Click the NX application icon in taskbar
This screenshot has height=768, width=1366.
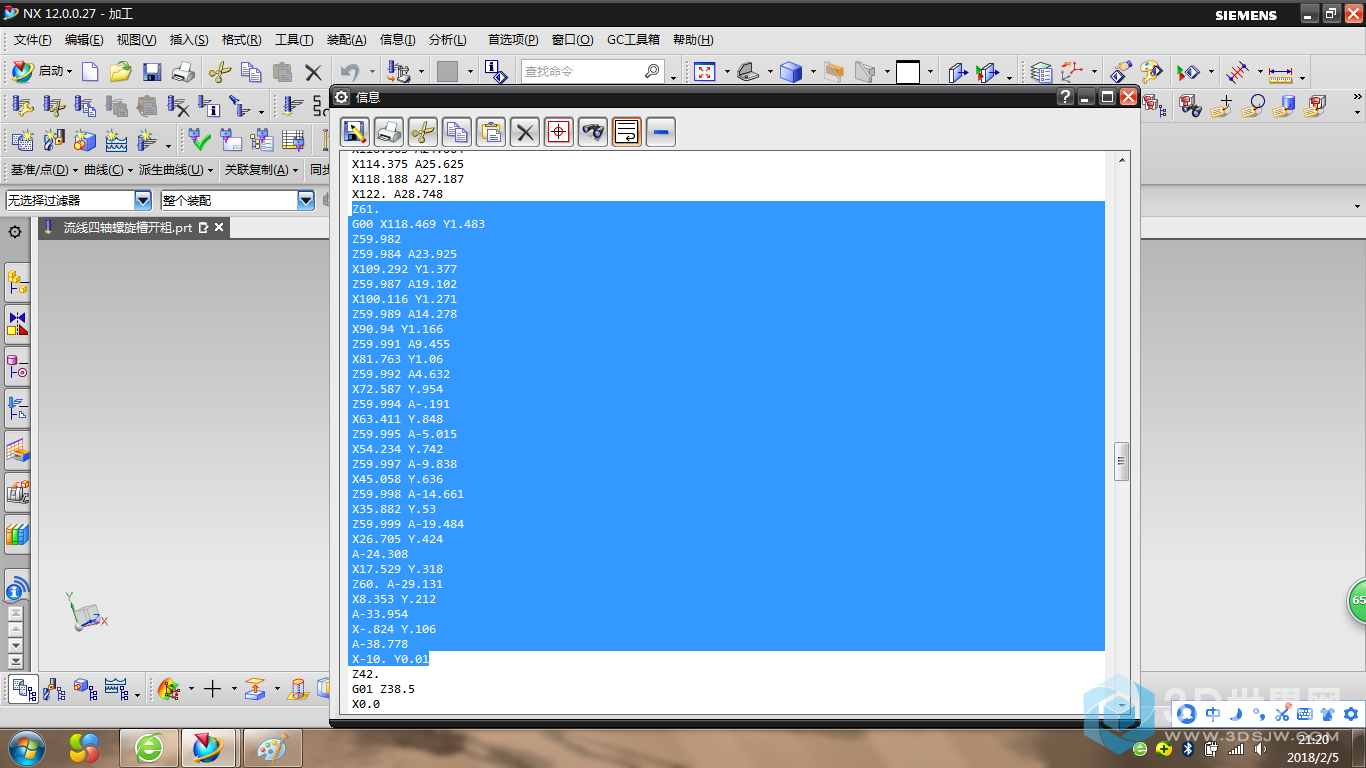point(208,747)
